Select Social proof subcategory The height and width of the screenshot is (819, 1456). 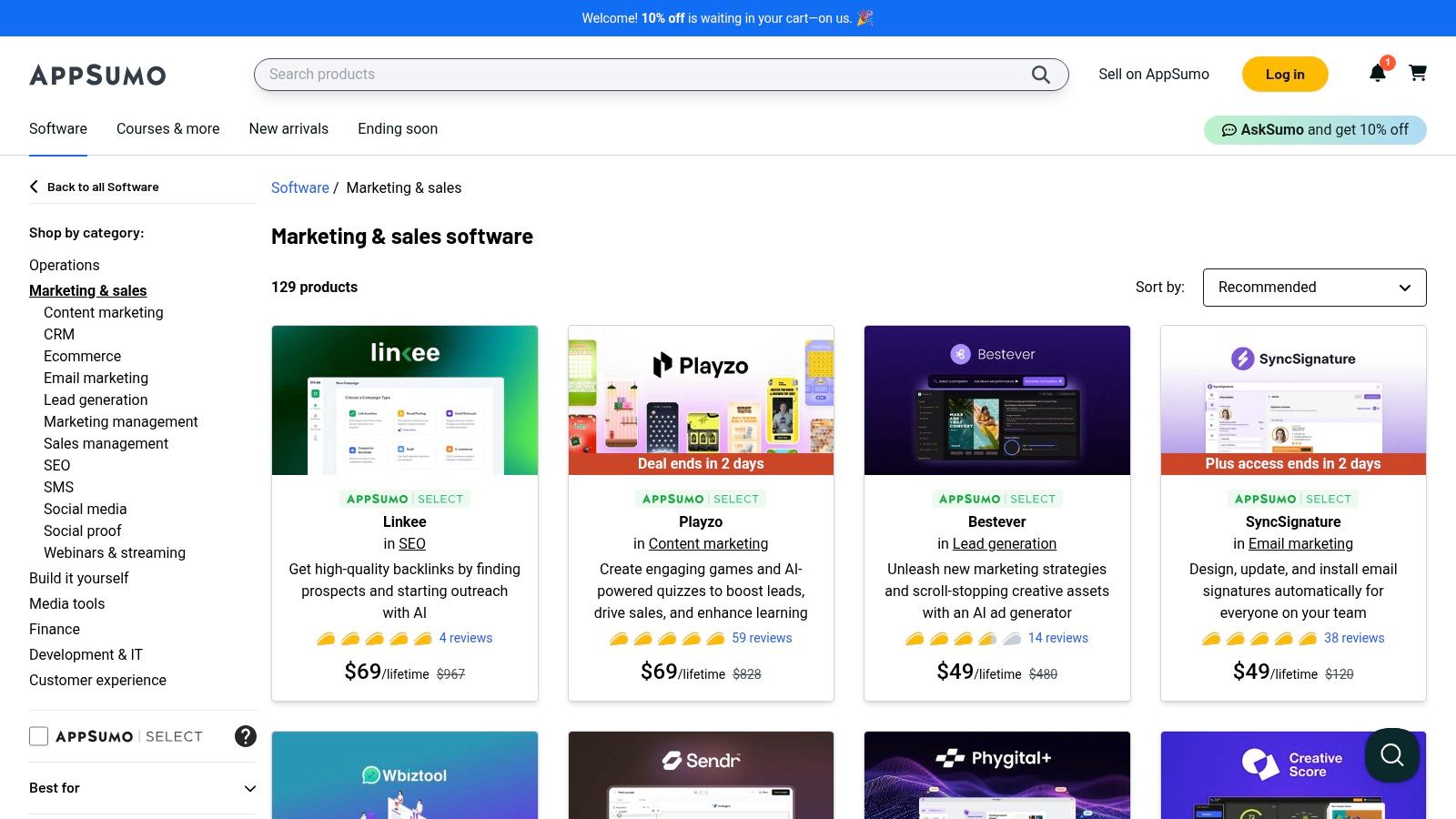tap(83, 531)
